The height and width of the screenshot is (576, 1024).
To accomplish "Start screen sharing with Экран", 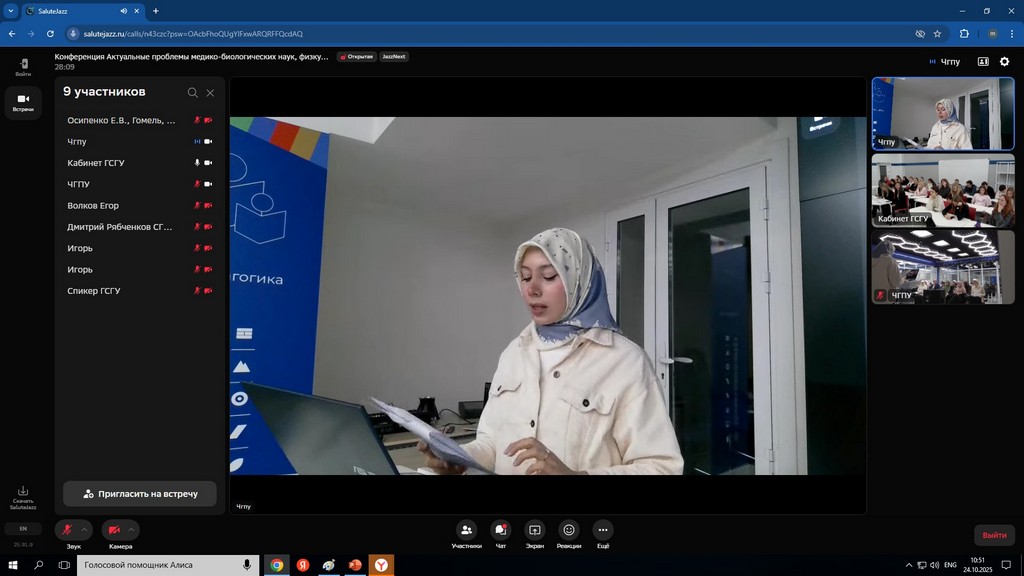I will [x=535, y=530].
